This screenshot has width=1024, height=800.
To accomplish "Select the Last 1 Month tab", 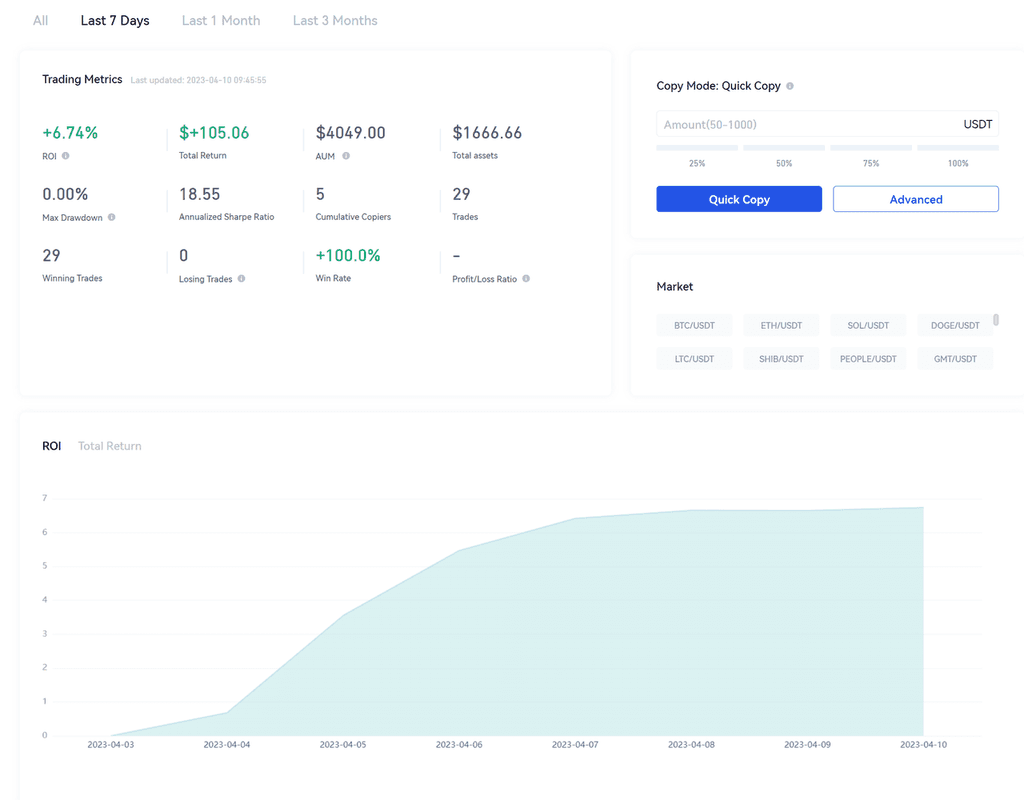I will point(221,20).
